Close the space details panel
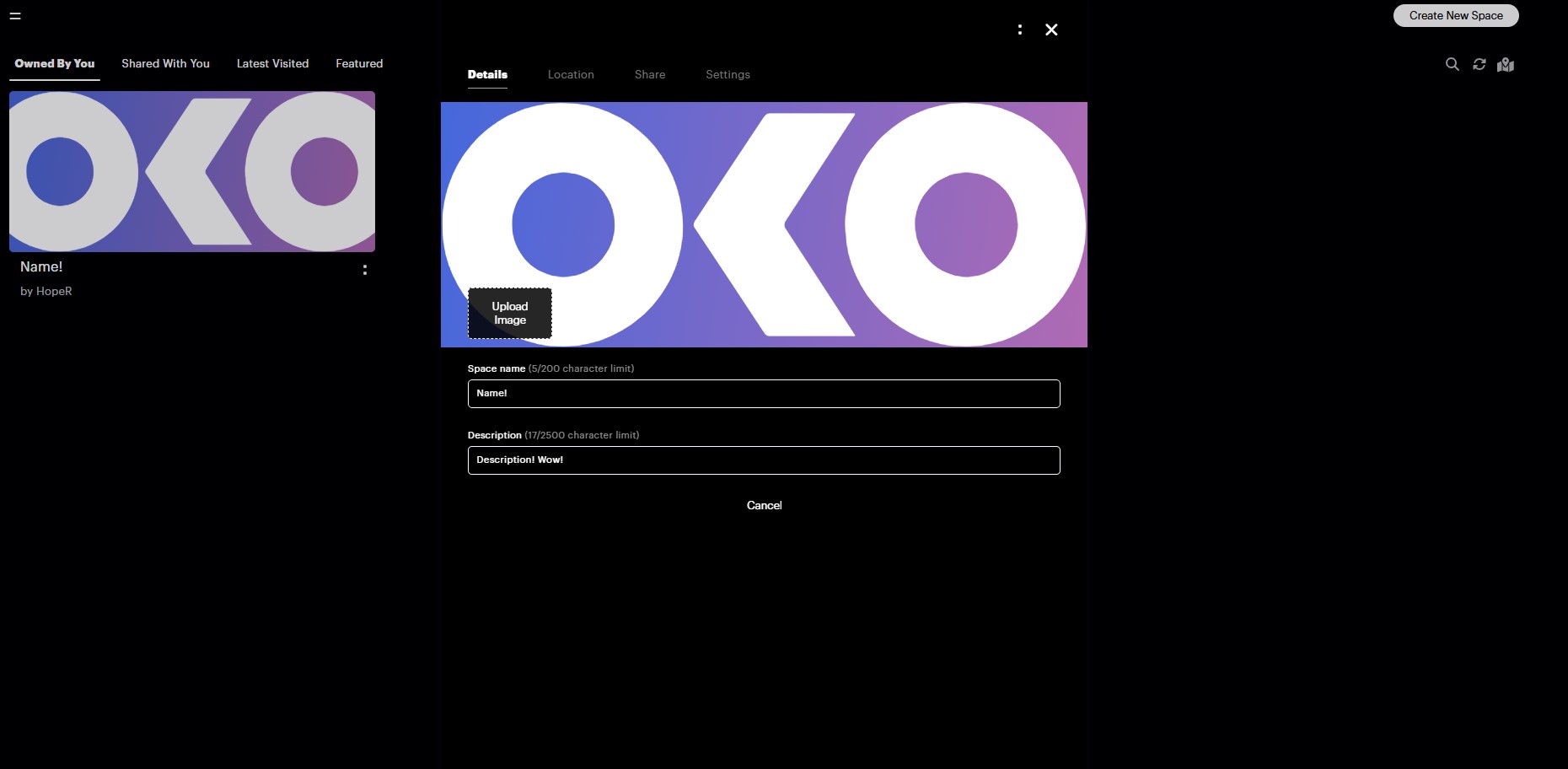The height and width of the screenshot is (769, 1568). click(x=1051, y=30)
